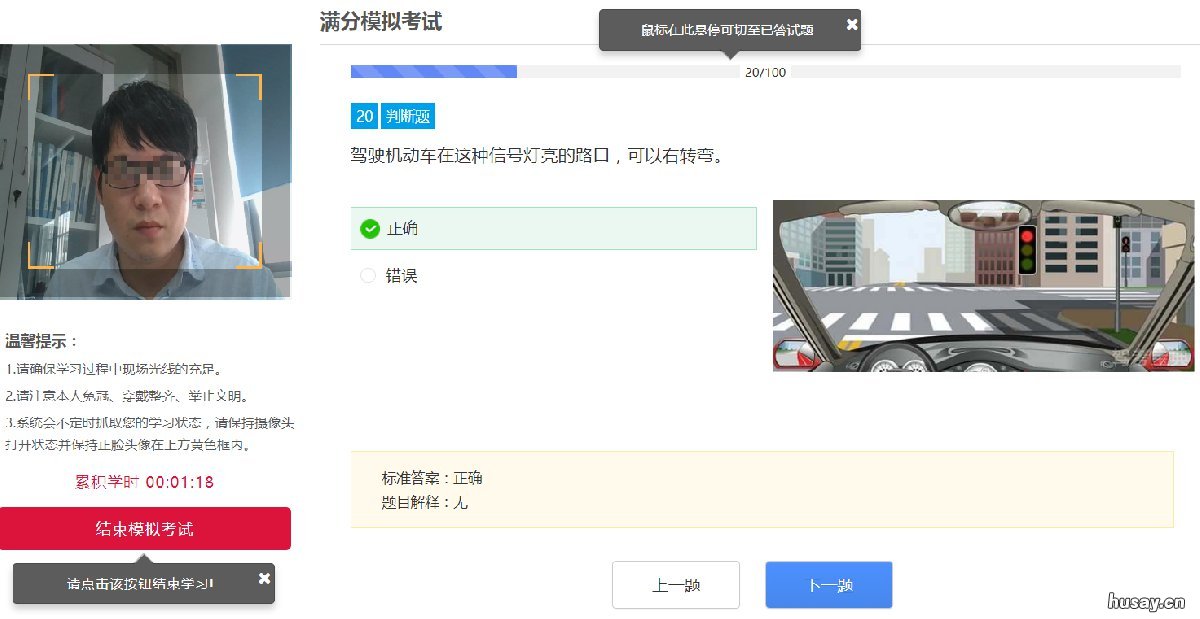Screen dimensions: 1200x619
Task: Click the 累积学时 timer display
Action: (x=145, y=481)
